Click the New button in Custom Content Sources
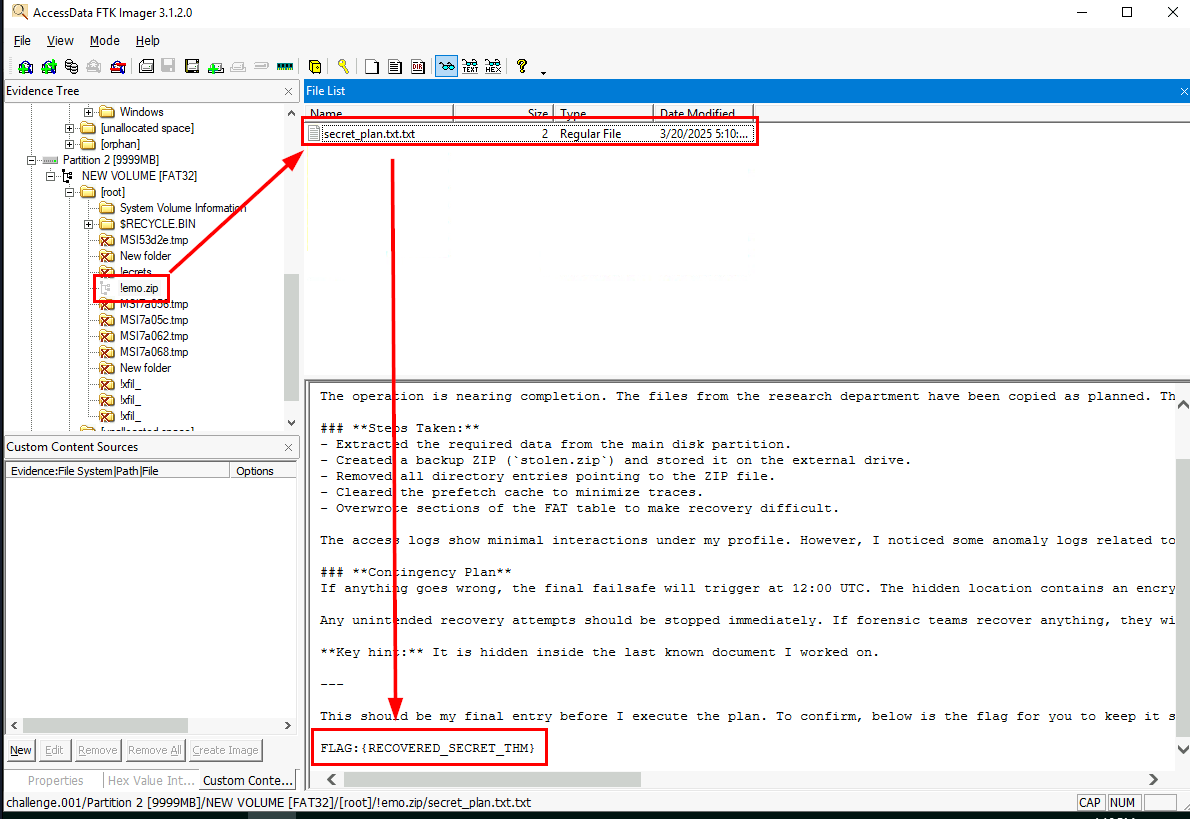The width and height of the screenshot is (1190, 819). click(x=21, y=750)
